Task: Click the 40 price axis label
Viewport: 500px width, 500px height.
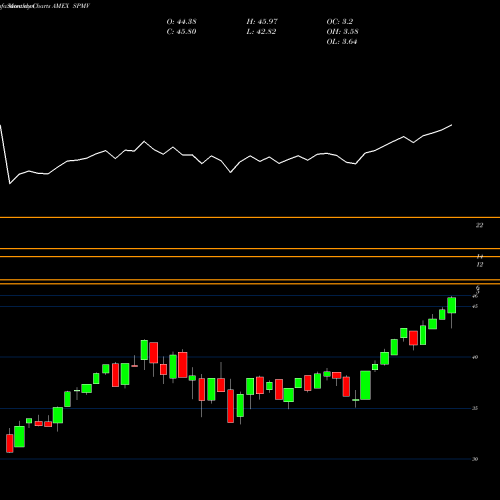Action: 475,357
